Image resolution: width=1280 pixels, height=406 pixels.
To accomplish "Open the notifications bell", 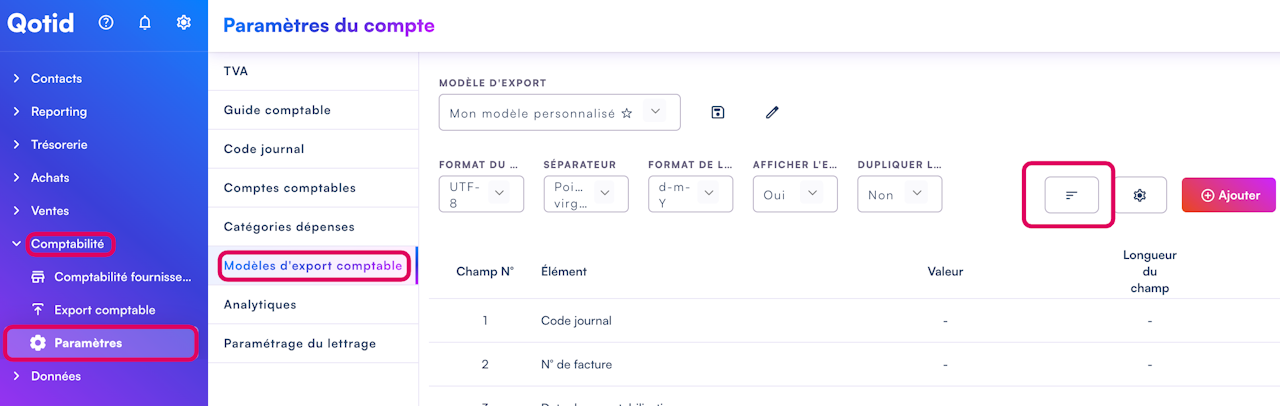I will coord(145,23).
